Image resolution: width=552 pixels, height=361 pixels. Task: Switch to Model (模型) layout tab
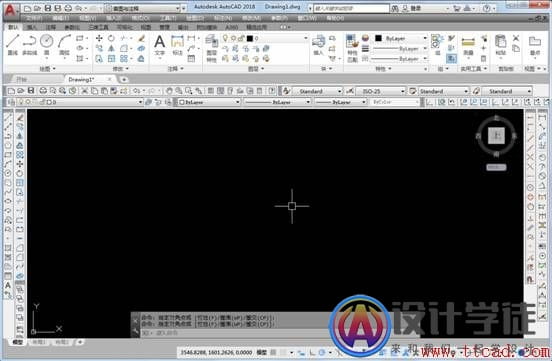click(x=17, y=342)
